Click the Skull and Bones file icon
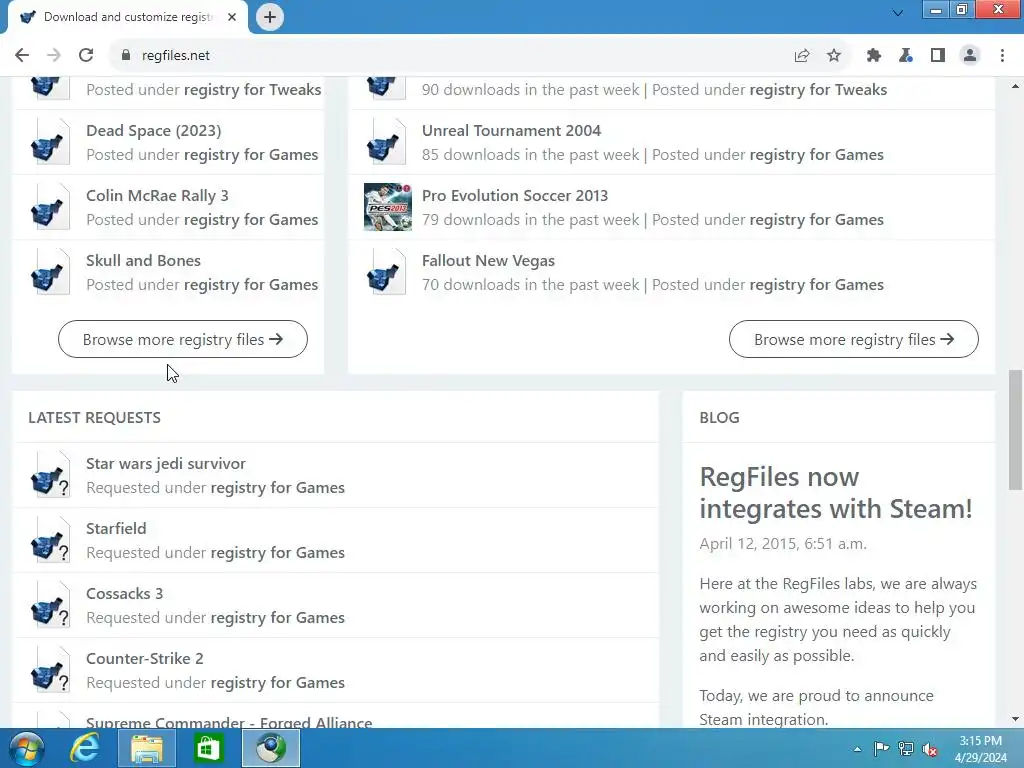1024x768 pixels. pyautogui.click(x=50, y=272)
